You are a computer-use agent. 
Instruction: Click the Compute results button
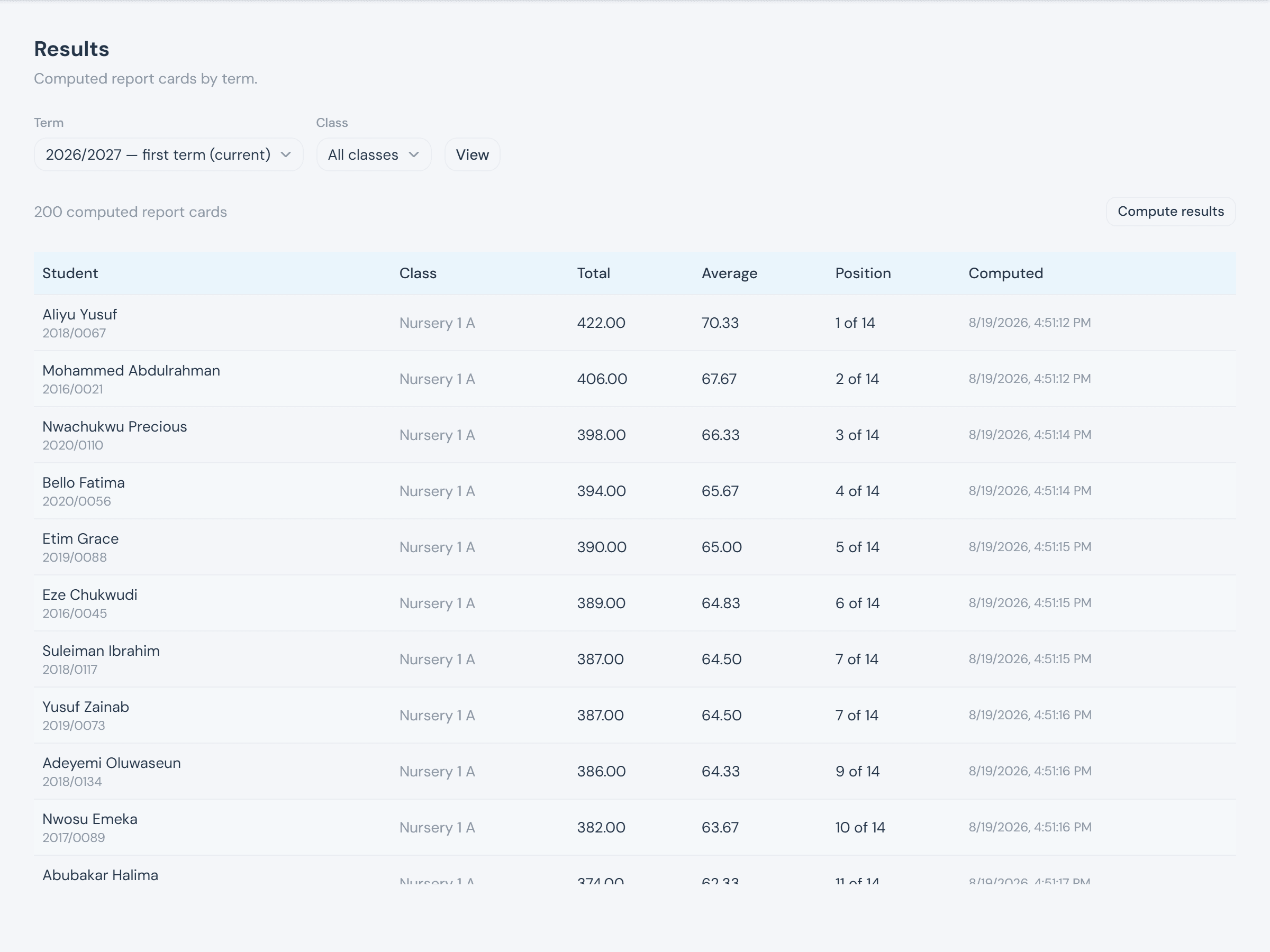click(1170, 211)
